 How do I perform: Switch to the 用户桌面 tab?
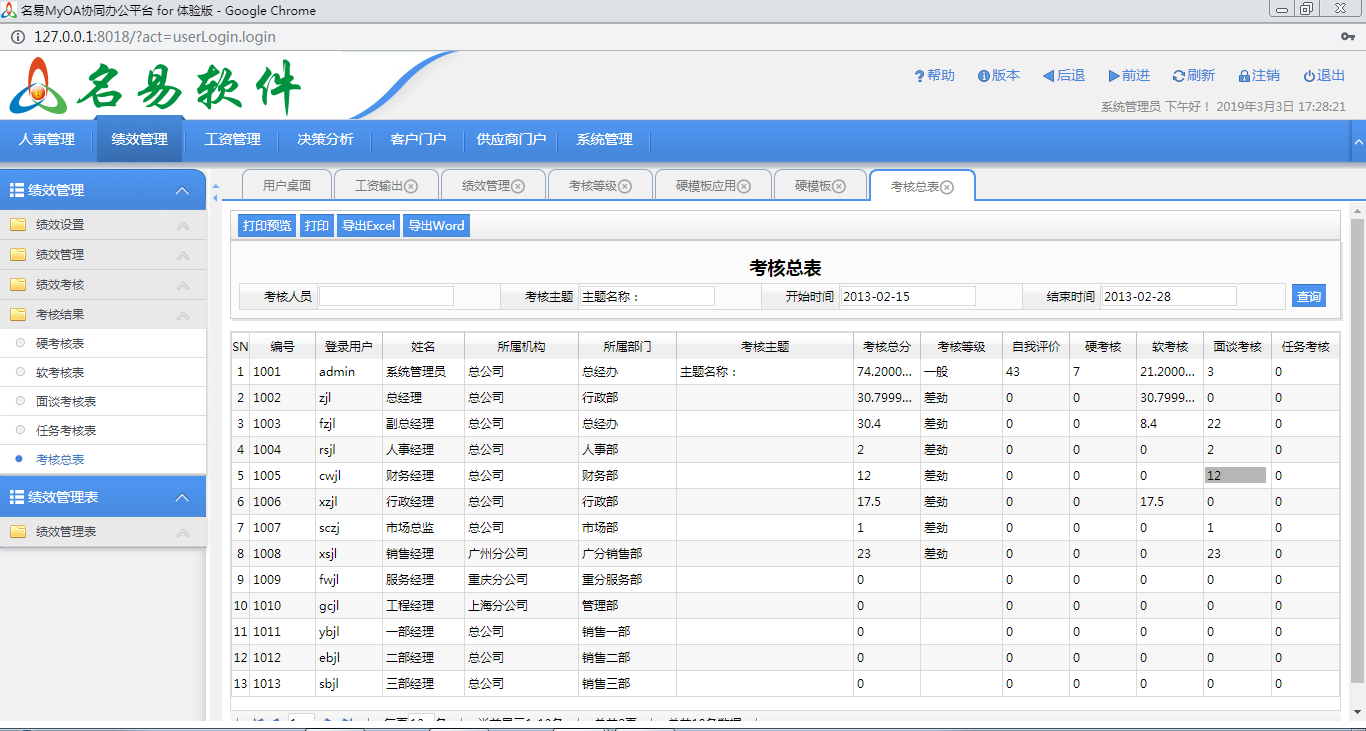click(x=287, y=186)
